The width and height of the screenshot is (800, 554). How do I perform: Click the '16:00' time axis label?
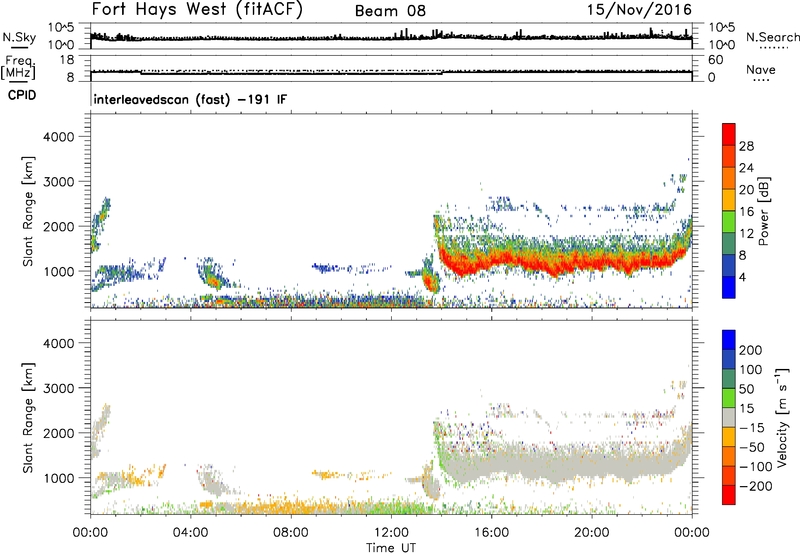coord(491,533)
